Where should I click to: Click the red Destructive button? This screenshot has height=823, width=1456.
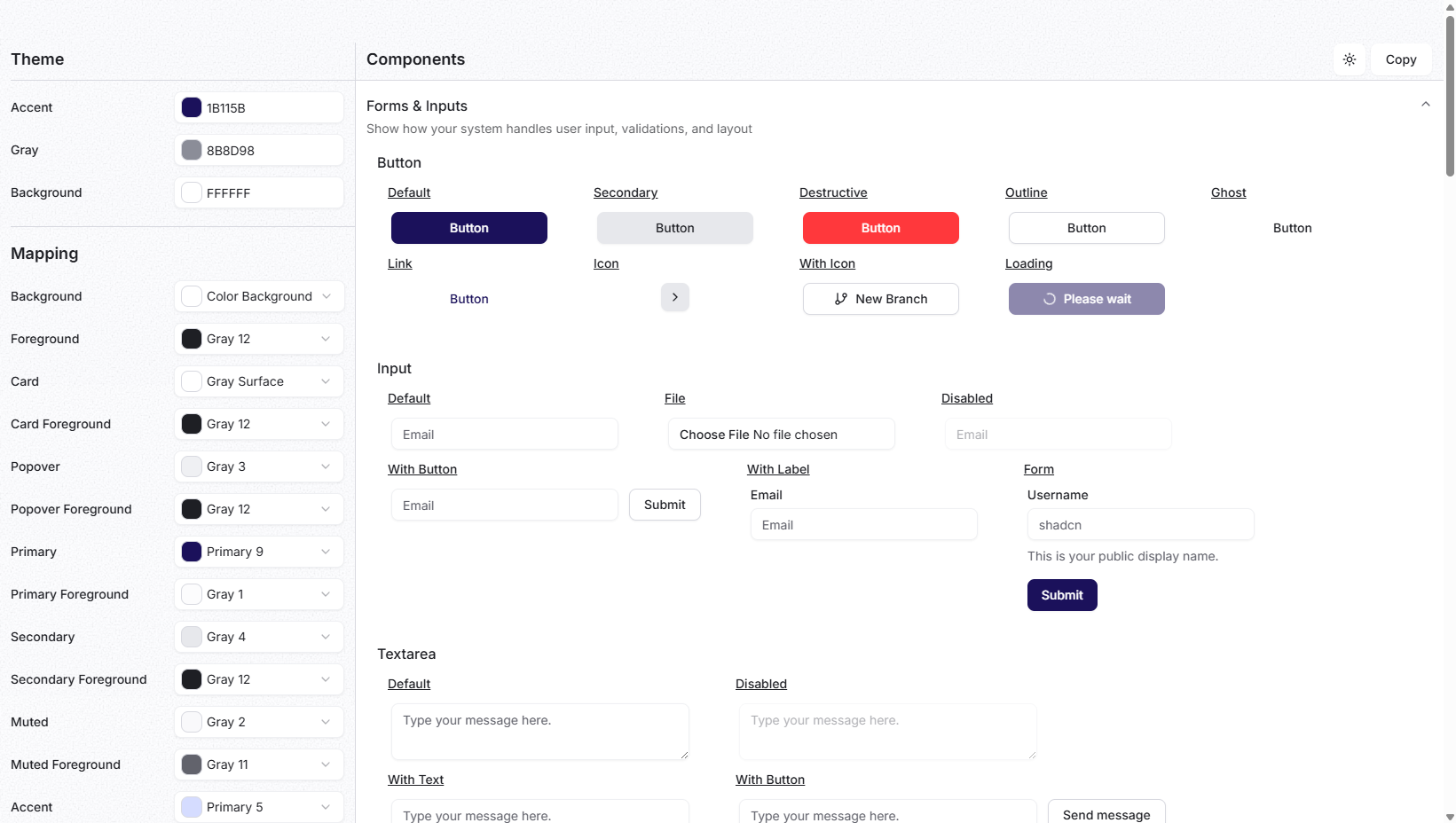tap(880, 228)
